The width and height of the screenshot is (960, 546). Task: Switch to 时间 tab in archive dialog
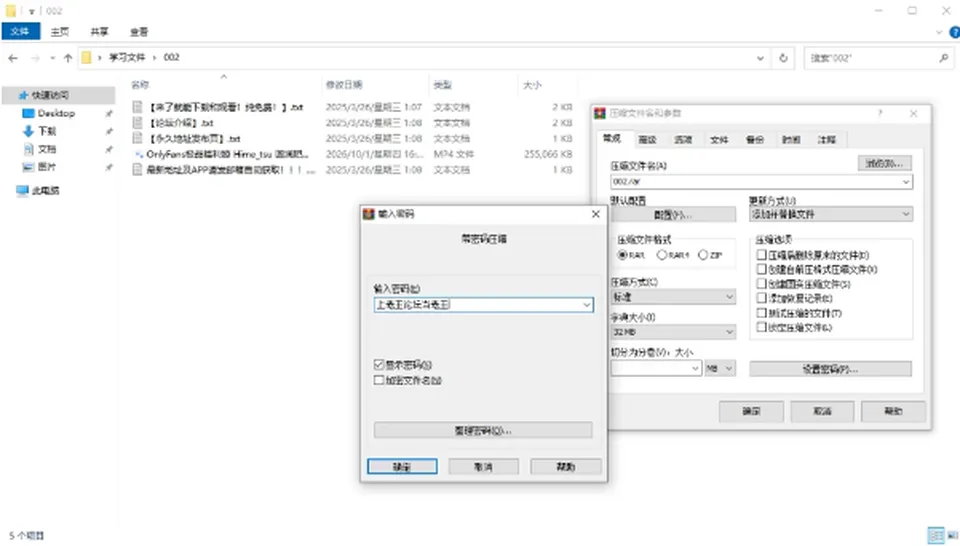pyautogui.click(x=791, y=140)
